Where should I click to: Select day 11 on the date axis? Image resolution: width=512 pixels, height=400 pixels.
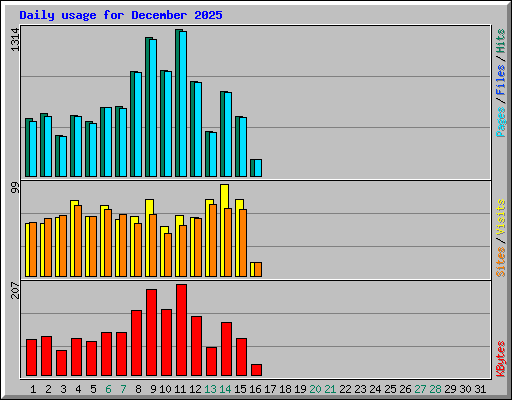180,389
